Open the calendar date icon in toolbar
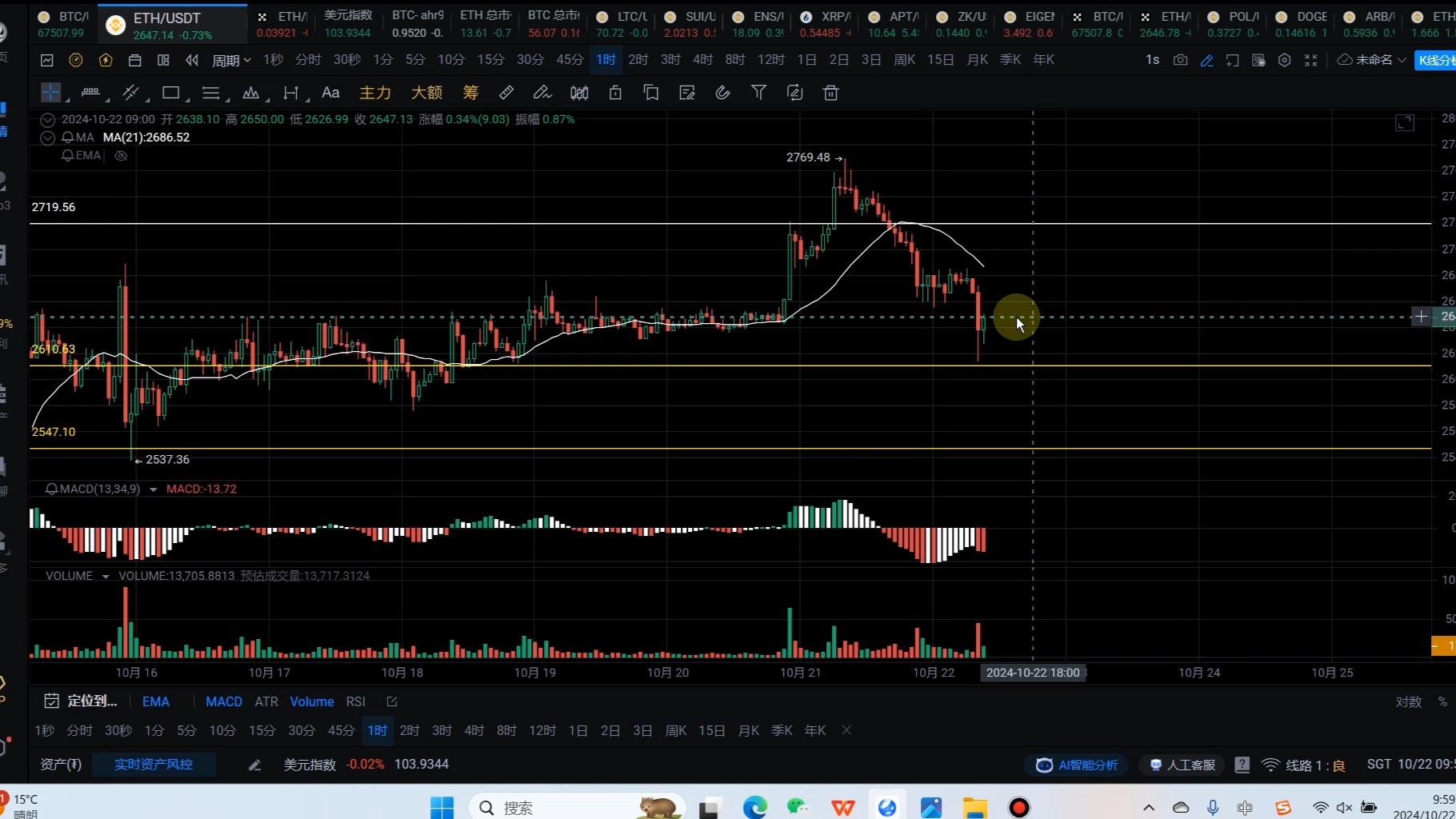Viewport: 1456px width, 819px height. (134, 60)
